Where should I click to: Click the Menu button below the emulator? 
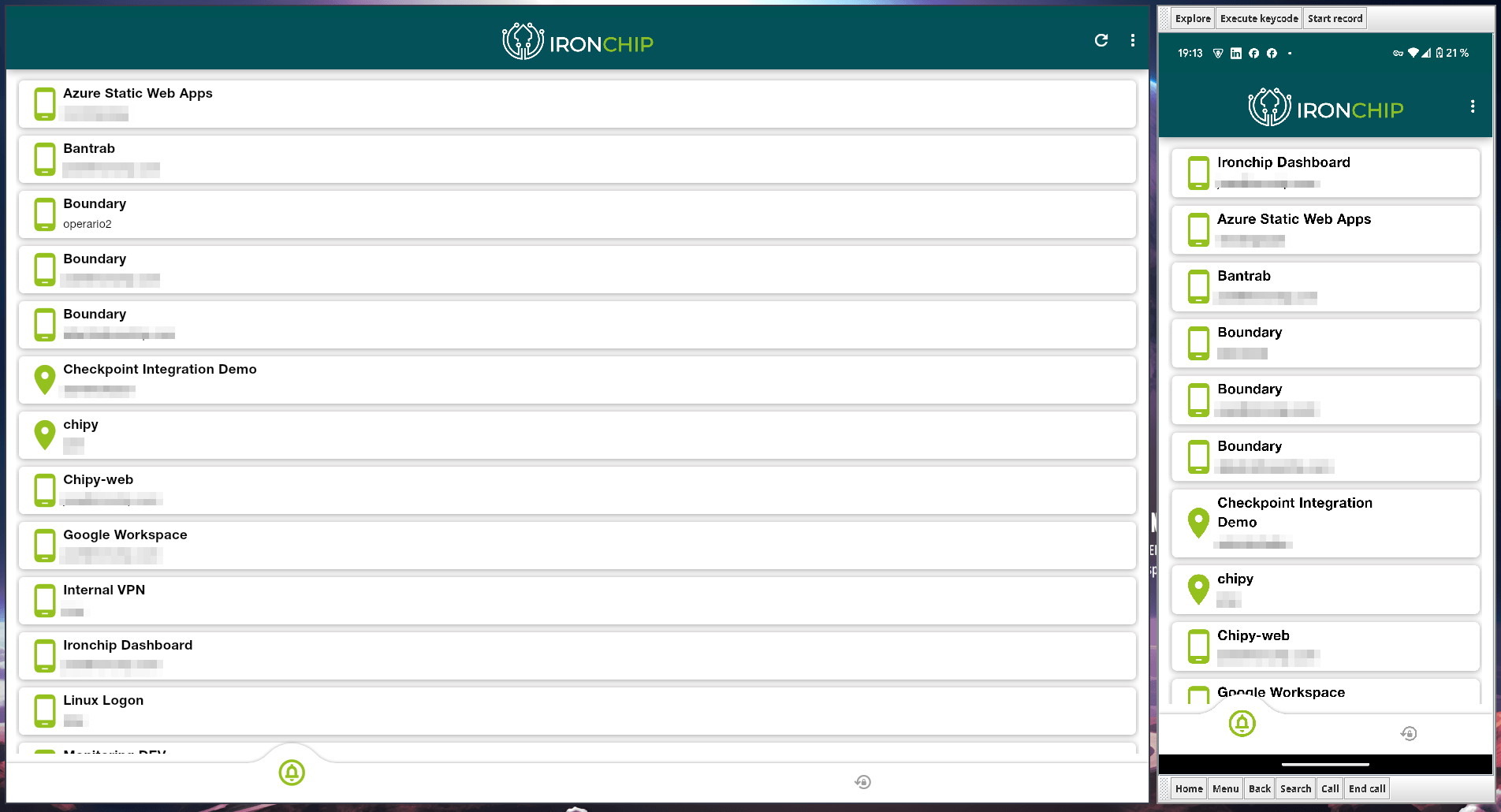point(1226,788)
